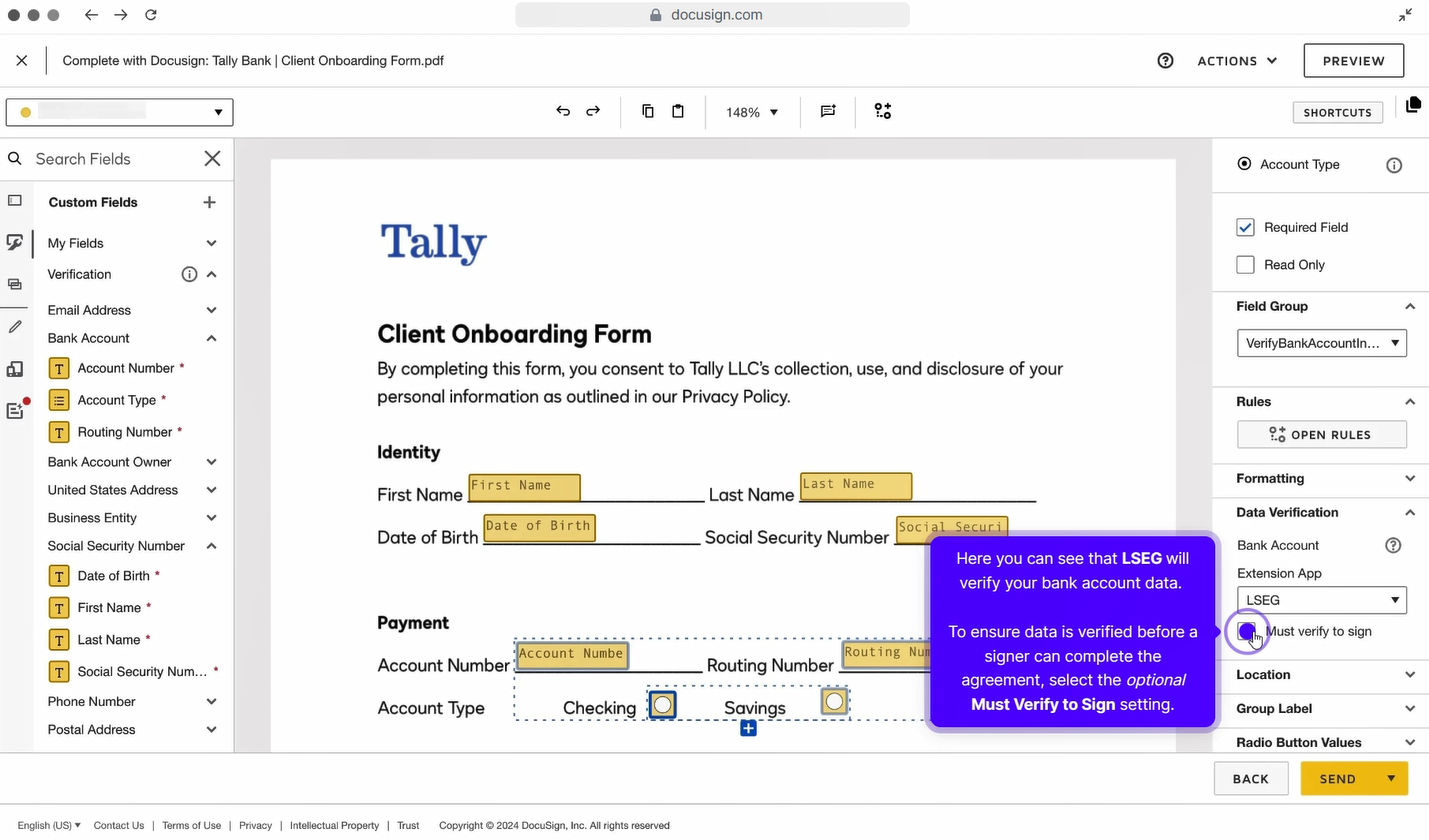
Task: Open the LSEG Extension App dropdown
Action: coord(1321,600)
